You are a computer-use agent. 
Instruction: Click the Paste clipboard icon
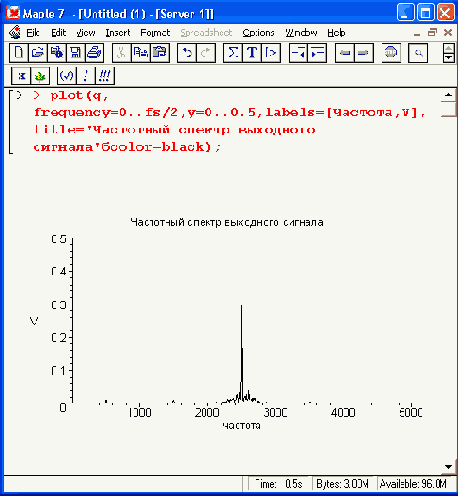[x=160, y=53]
